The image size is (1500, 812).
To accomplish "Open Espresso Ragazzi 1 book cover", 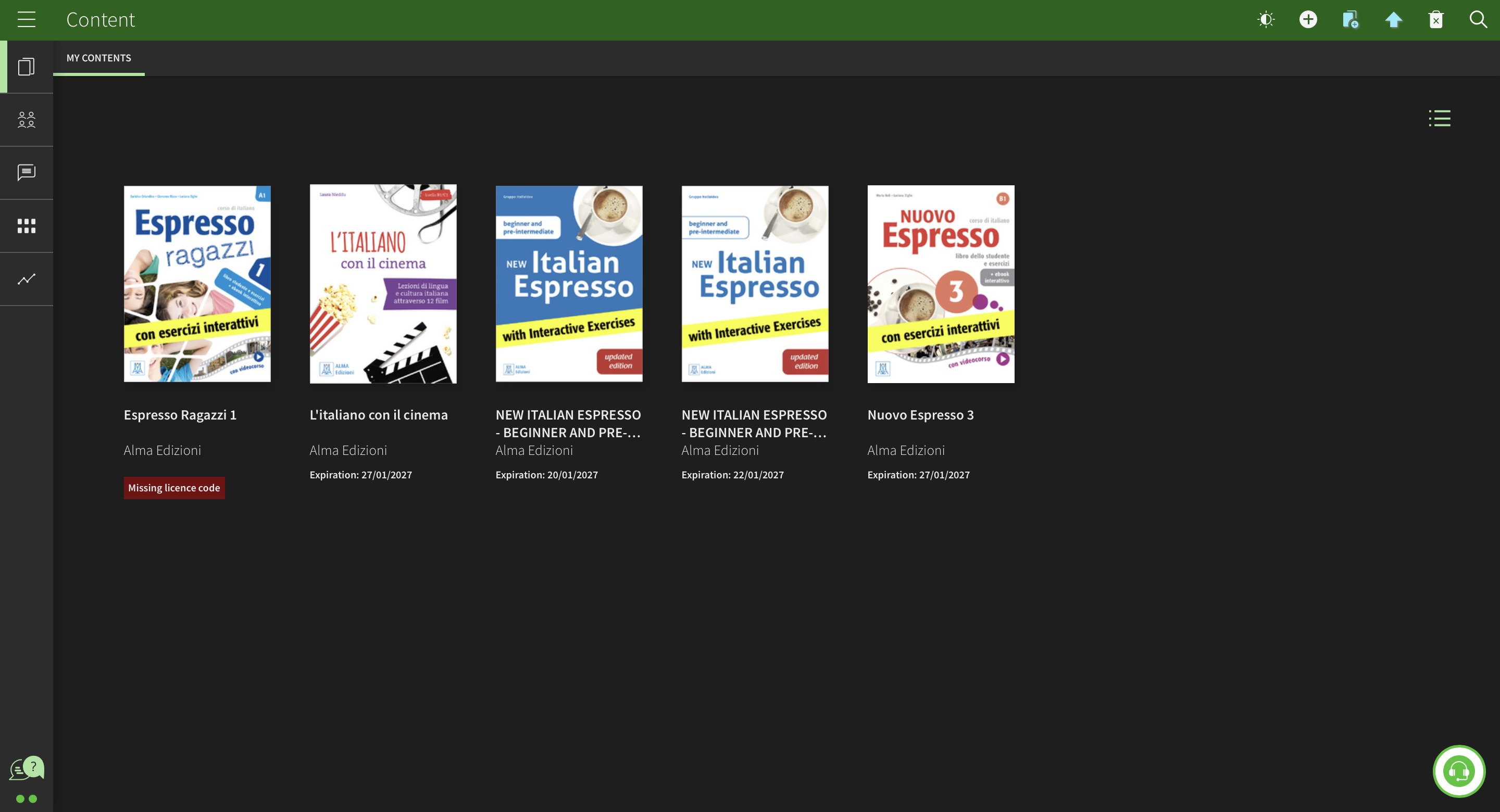I will [x=197, y=284].
